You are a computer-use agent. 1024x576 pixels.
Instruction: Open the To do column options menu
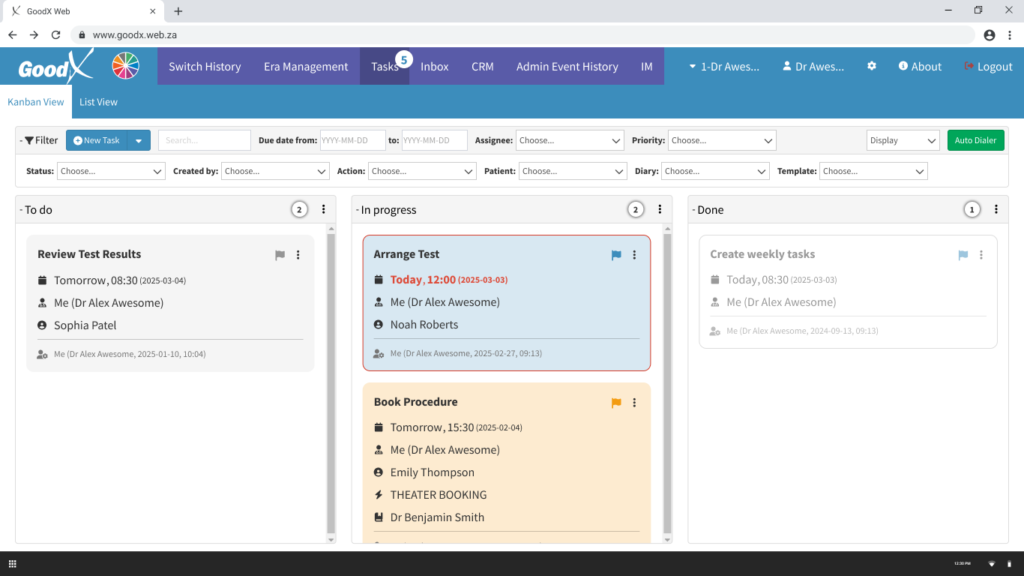click(323, 209)
